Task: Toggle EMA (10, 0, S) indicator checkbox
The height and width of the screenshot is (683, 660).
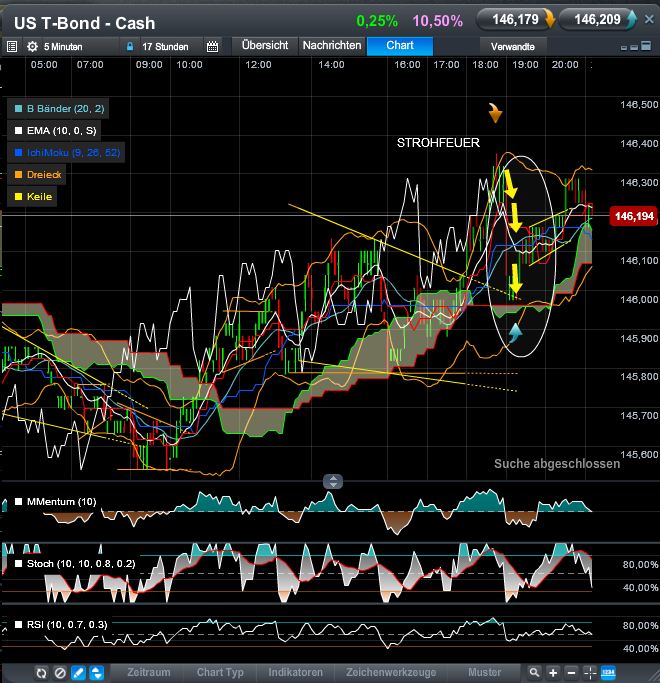Action: tap(18, 130)
